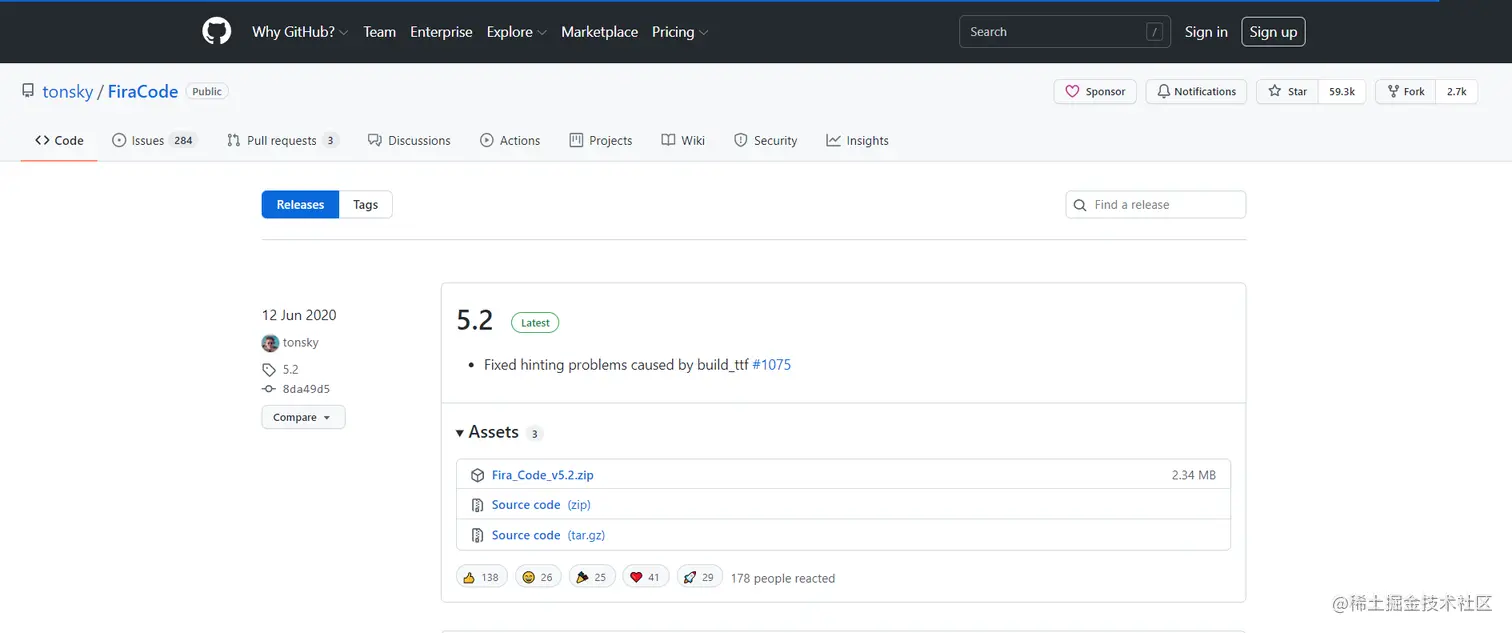Click the Latest label badge
The height and width of the screenshot is (633, 1512).
click(x=535, y=322)
